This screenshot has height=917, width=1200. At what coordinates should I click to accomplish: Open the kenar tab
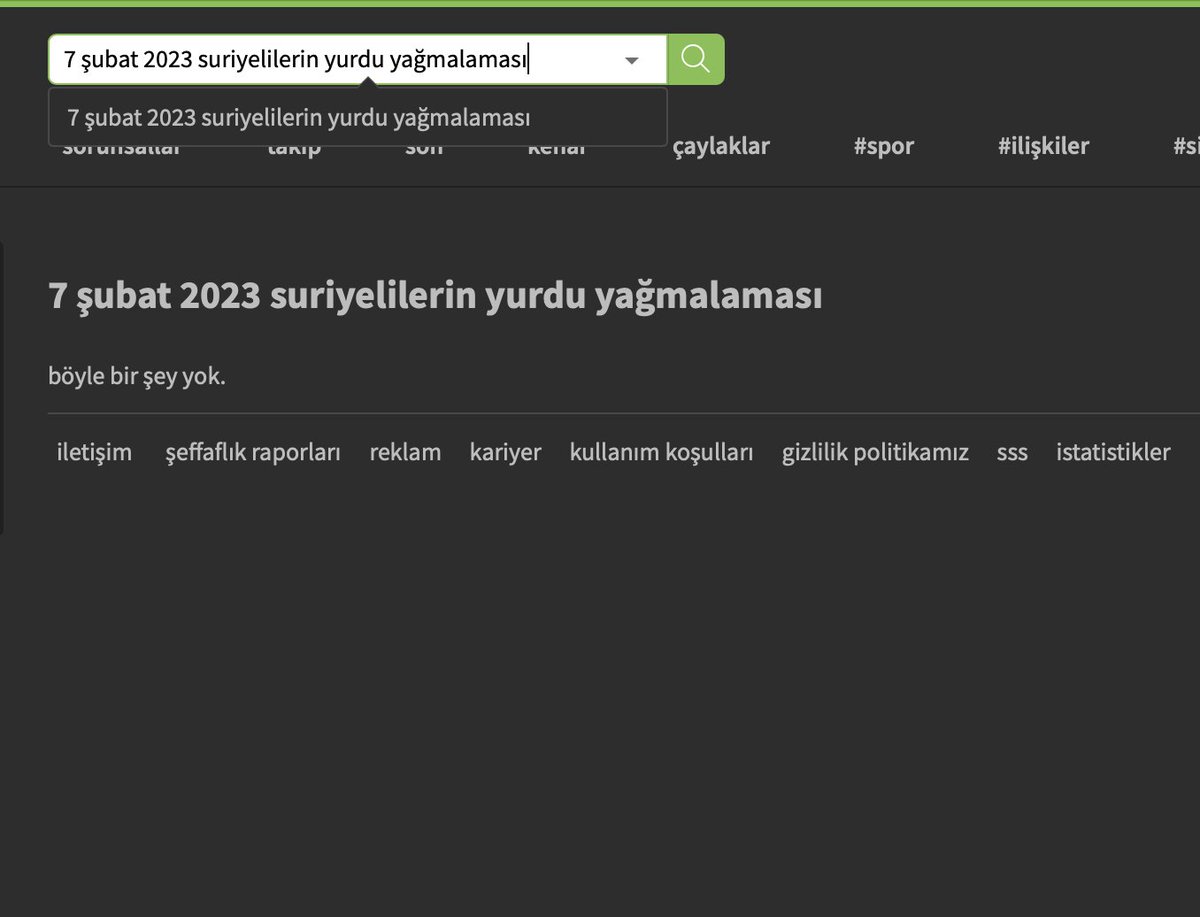point(556,151)
